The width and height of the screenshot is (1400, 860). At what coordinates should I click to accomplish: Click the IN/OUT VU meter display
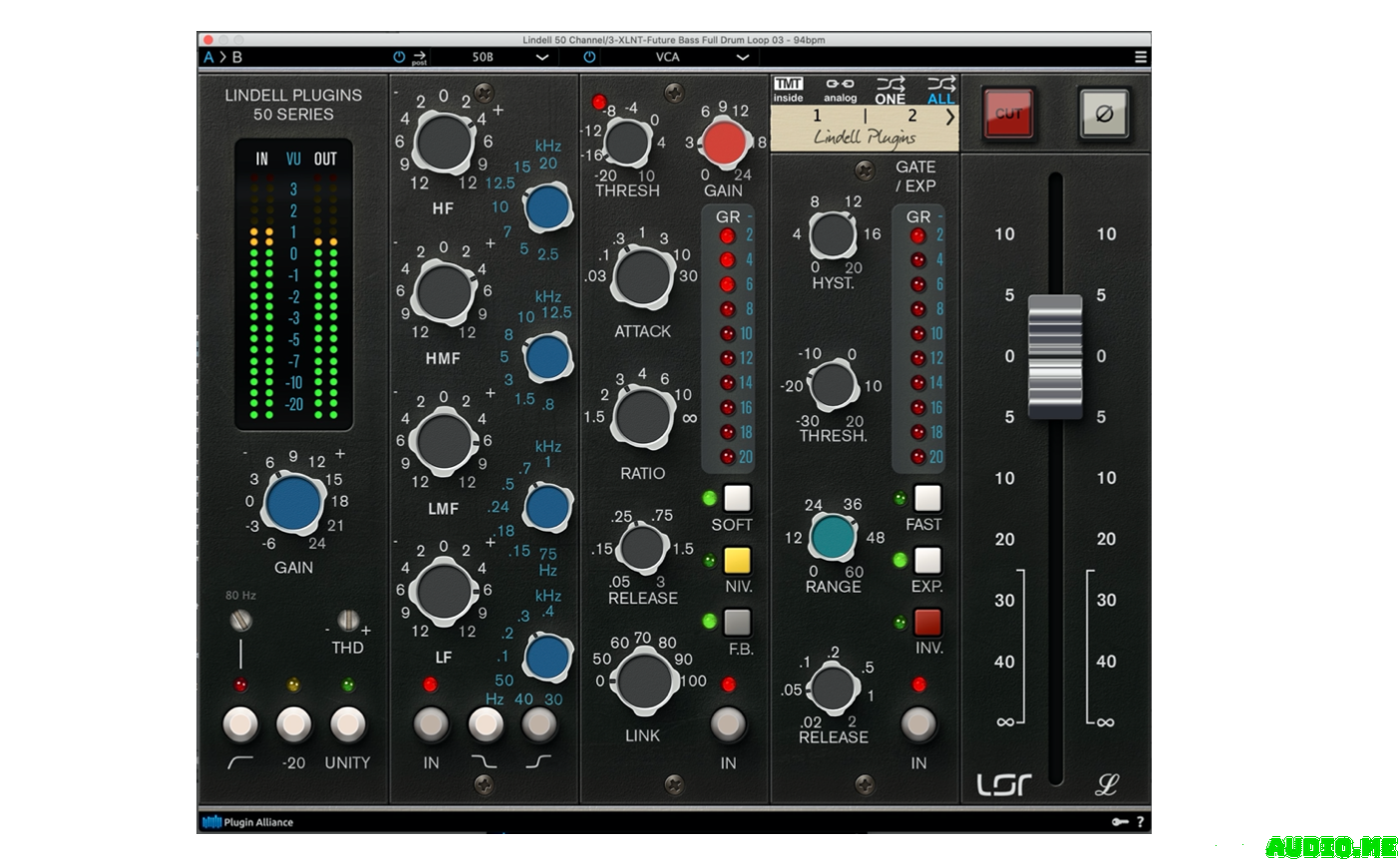[293, 284]
